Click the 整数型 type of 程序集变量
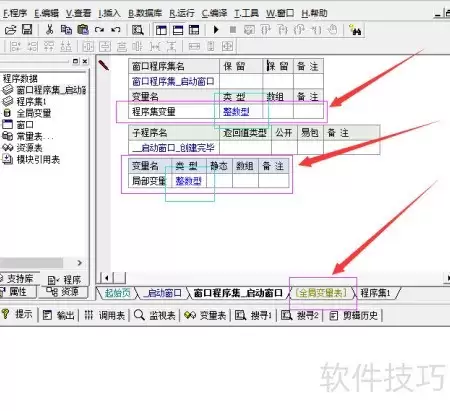 pyautogui.click(x=236, y=112)
